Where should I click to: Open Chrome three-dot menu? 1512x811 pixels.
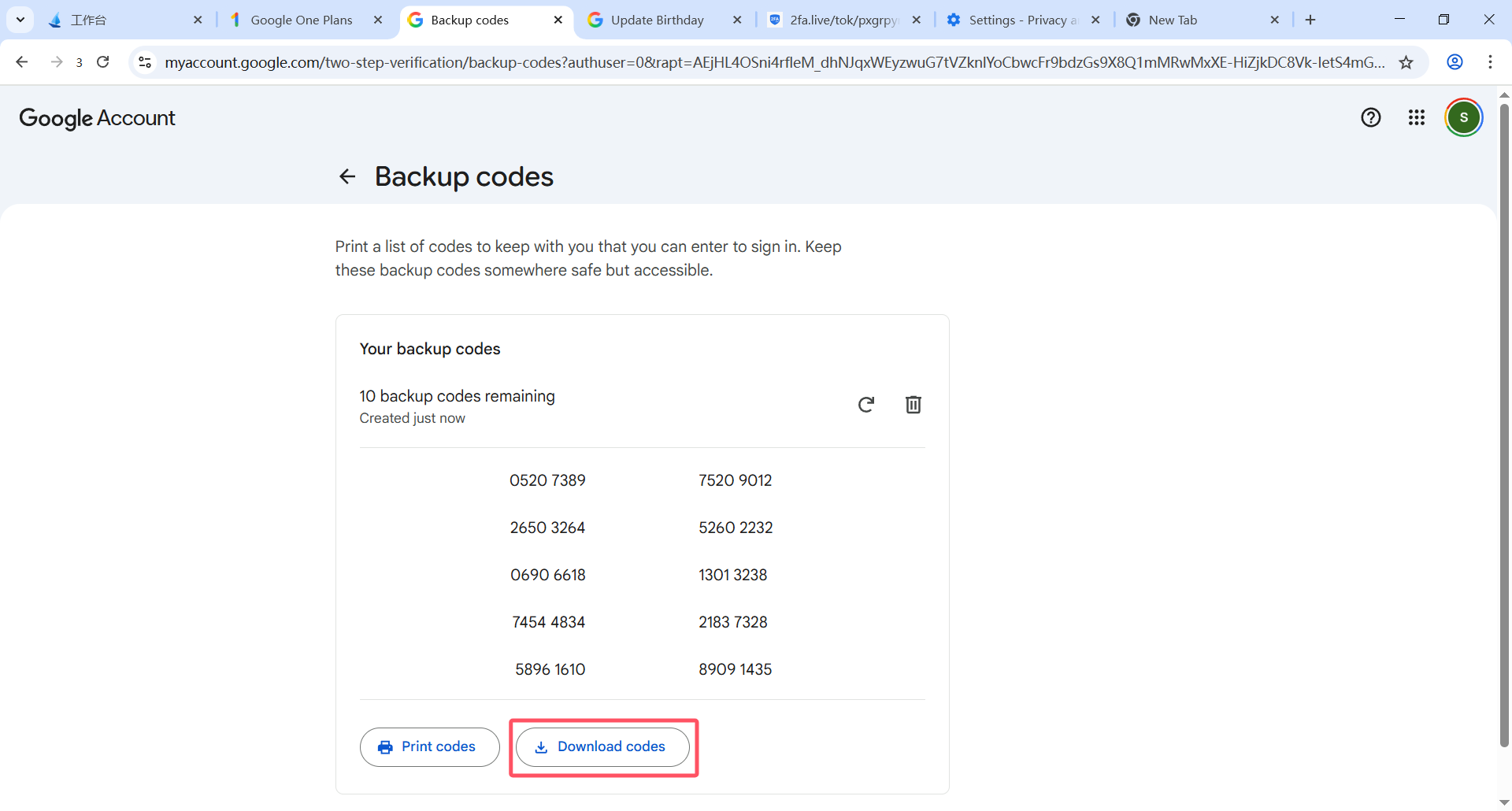pyautogui.click(x=1490, y=62)
